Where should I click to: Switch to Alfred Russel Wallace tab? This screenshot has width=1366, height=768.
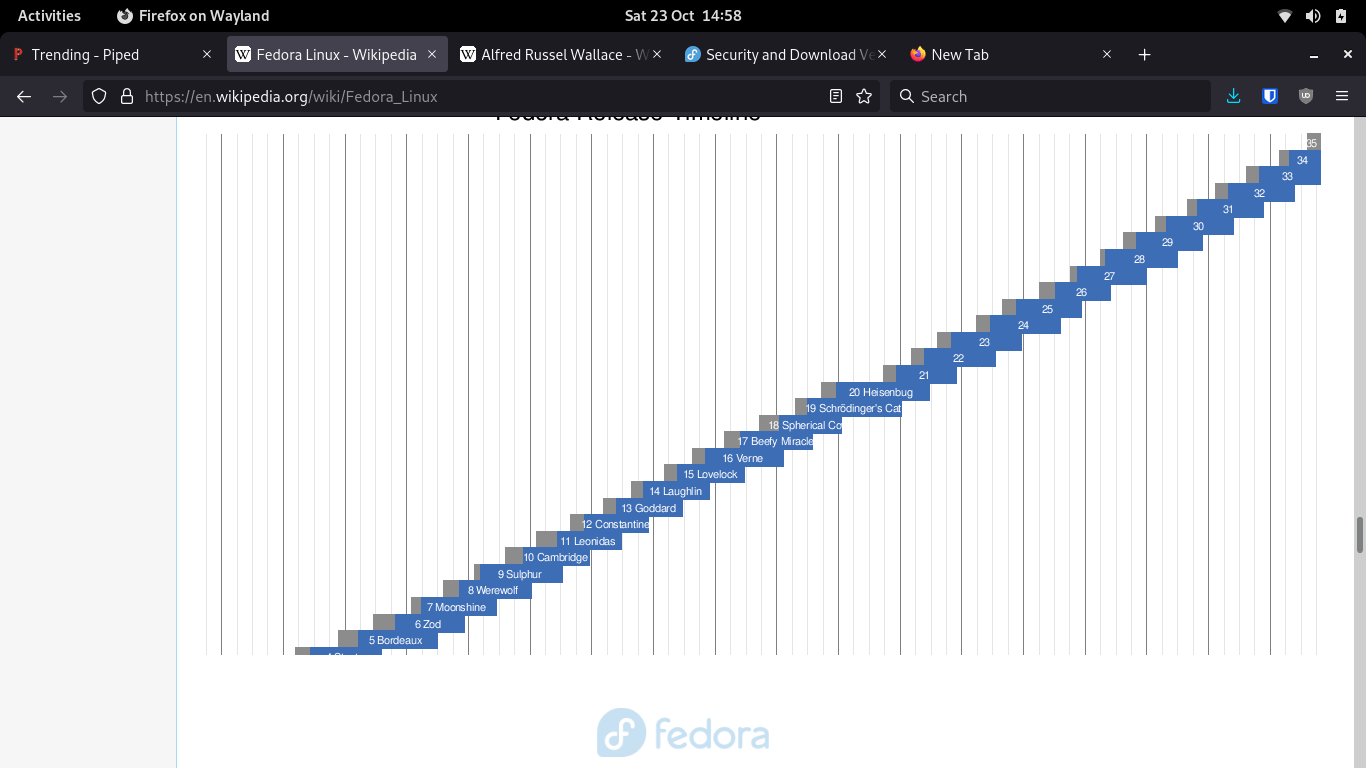click(x=562, y=55)
